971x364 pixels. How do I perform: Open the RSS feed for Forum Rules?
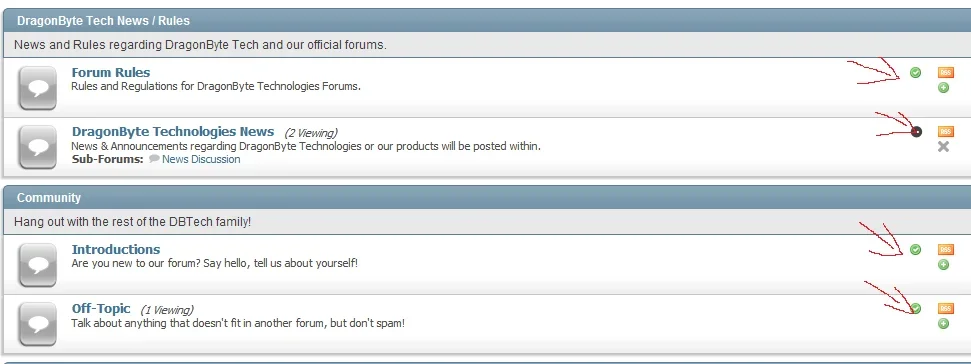pos(945,72)
